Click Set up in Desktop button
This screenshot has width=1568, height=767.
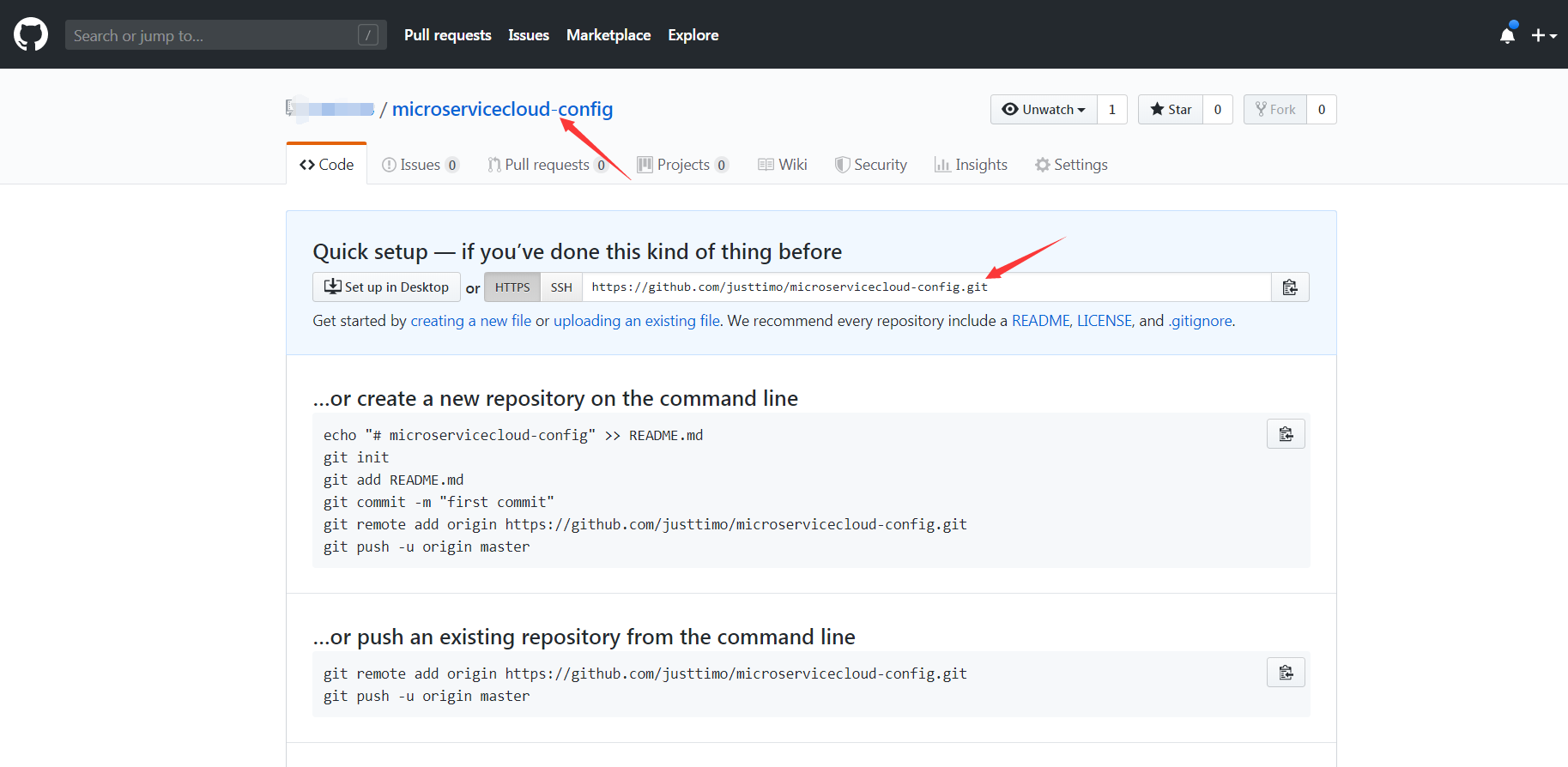click(386, 287)
